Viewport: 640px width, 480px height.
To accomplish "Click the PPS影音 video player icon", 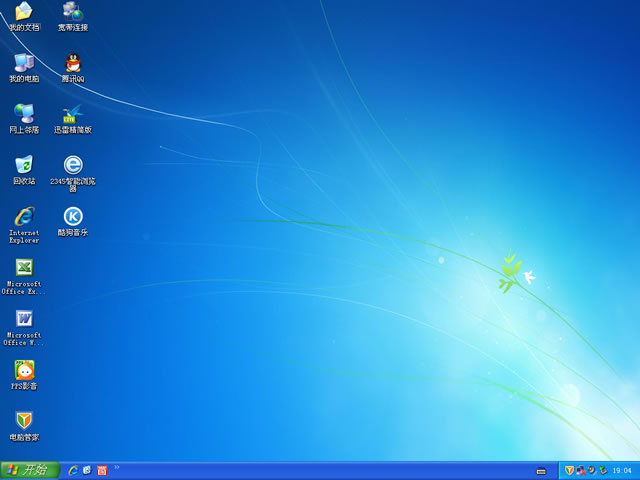I will click(x=24, y=370).
